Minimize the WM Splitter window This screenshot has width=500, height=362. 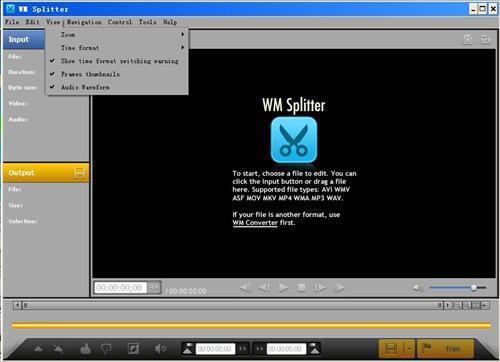[x=473, y=9]
